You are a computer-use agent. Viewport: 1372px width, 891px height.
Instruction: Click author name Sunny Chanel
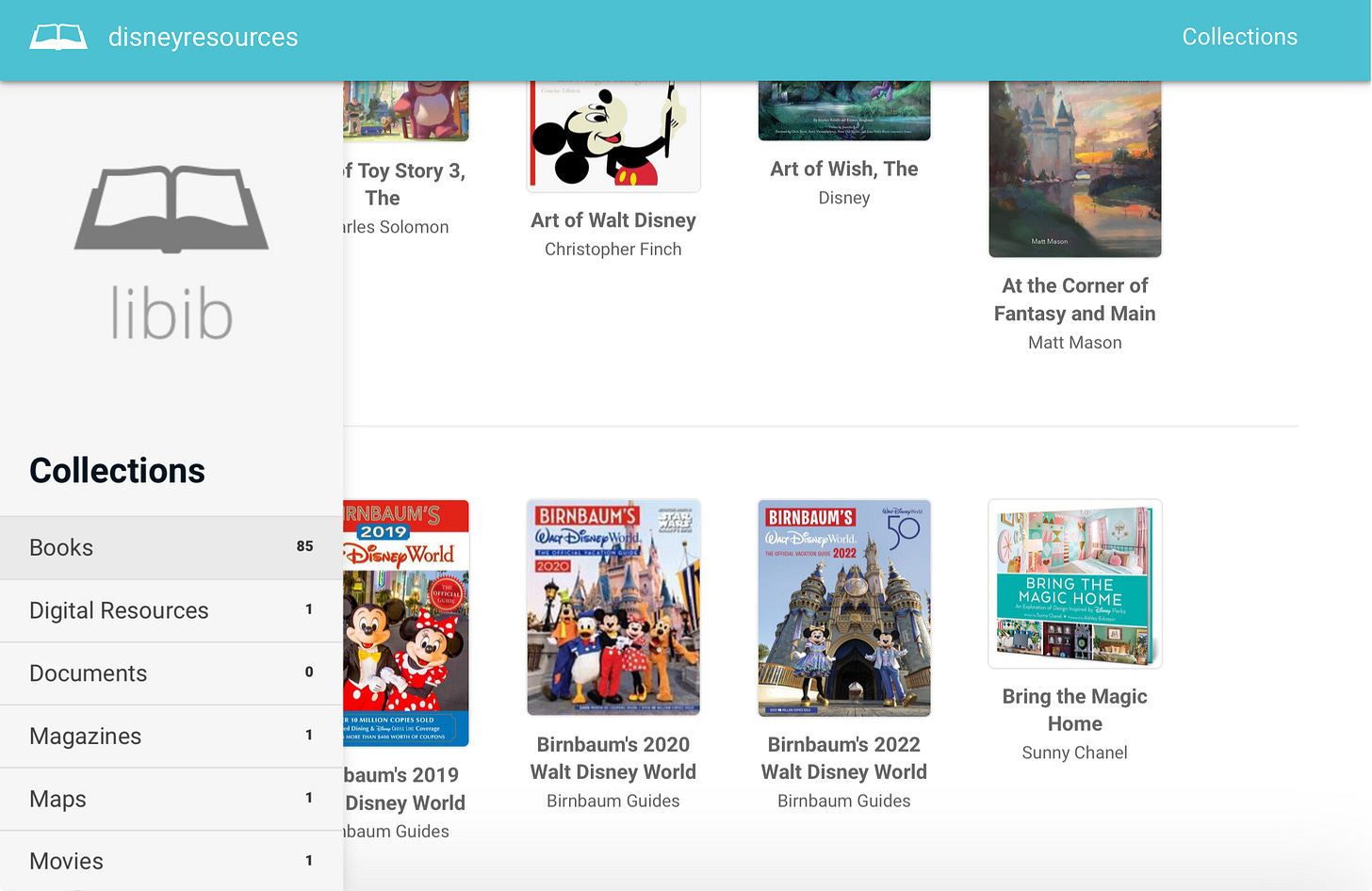(1075, 753)
